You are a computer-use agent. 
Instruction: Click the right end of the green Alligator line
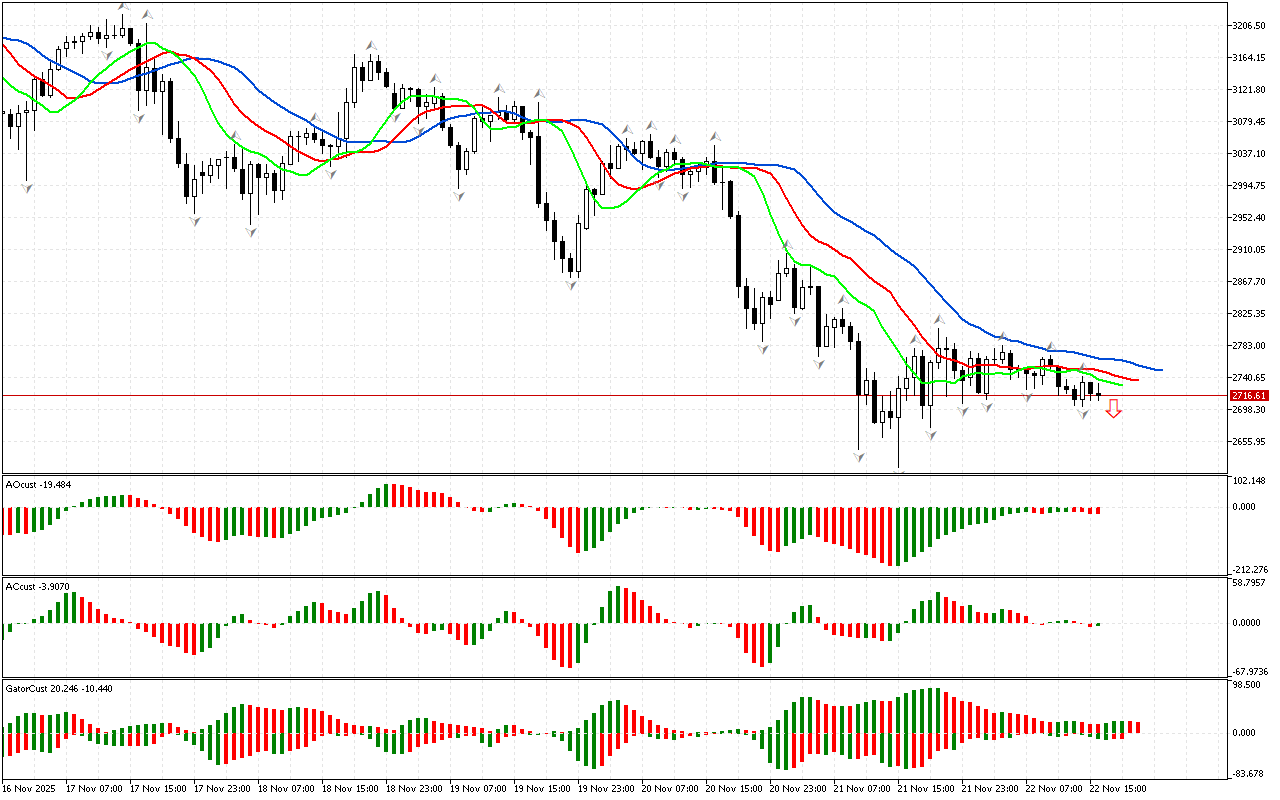coord(1121,385)
